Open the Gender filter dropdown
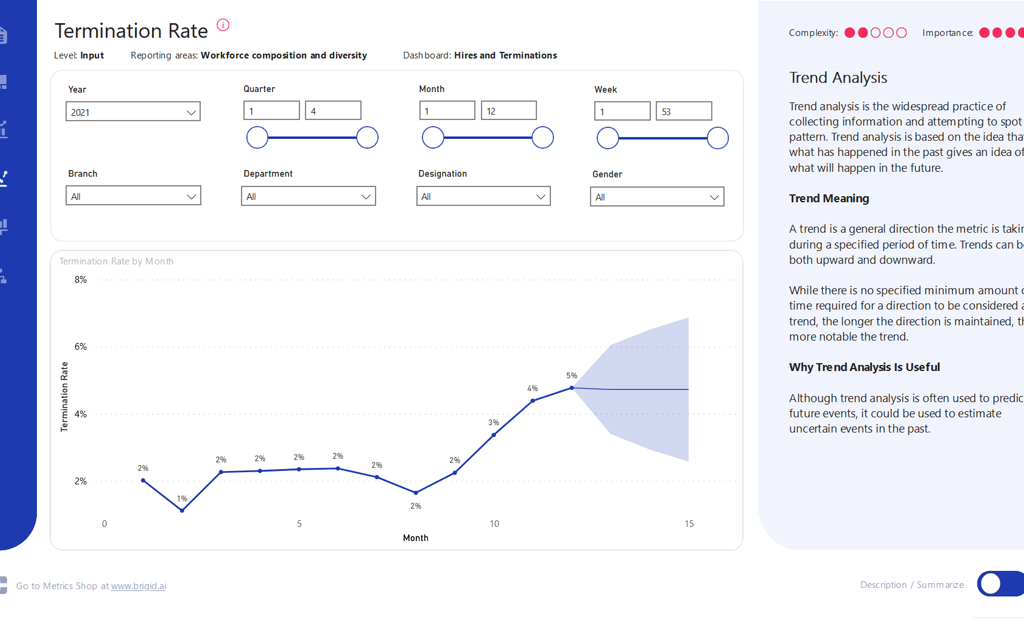 click(657, 197)
